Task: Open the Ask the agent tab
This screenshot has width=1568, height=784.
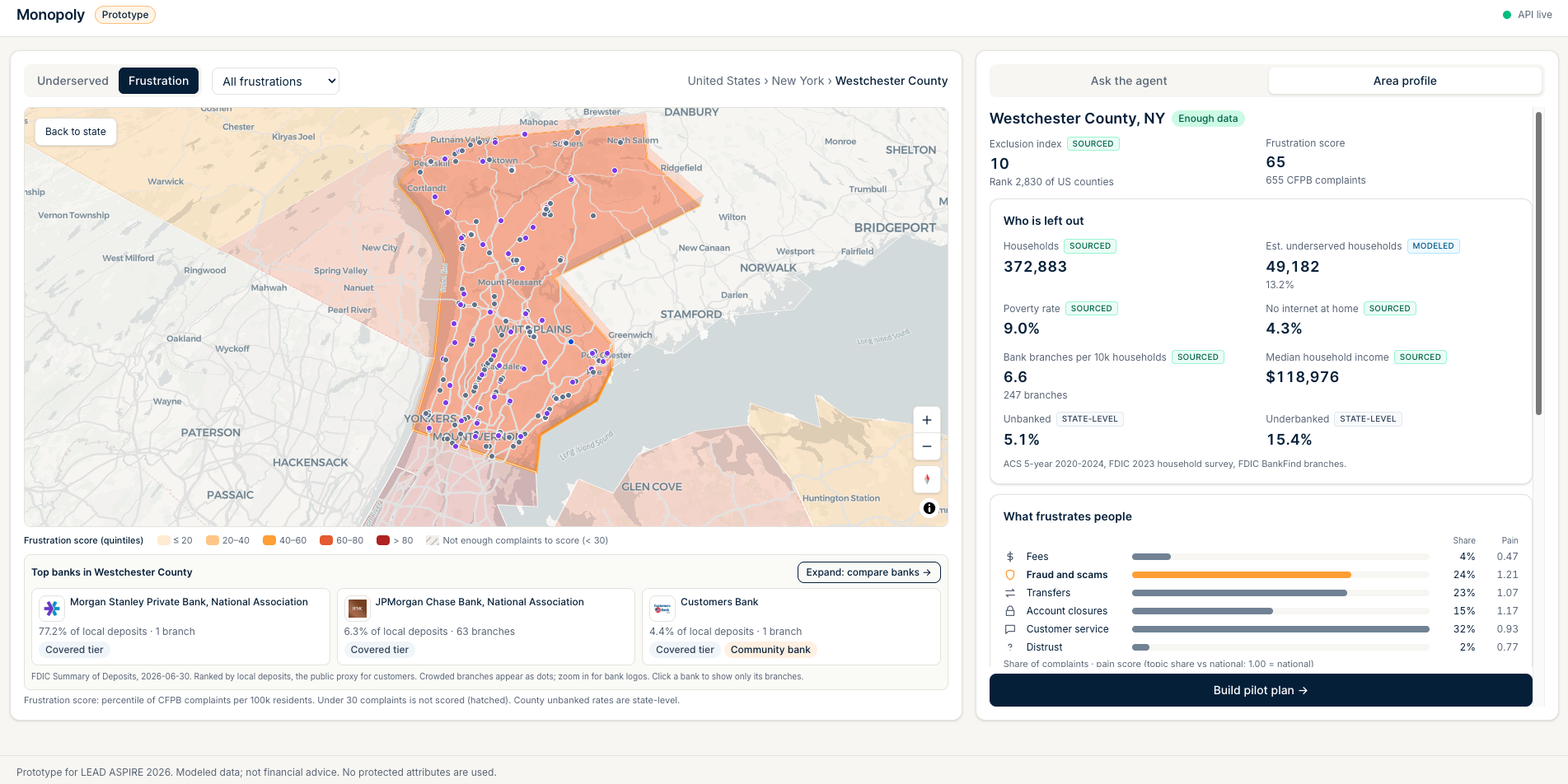Action: point(1129,81)
